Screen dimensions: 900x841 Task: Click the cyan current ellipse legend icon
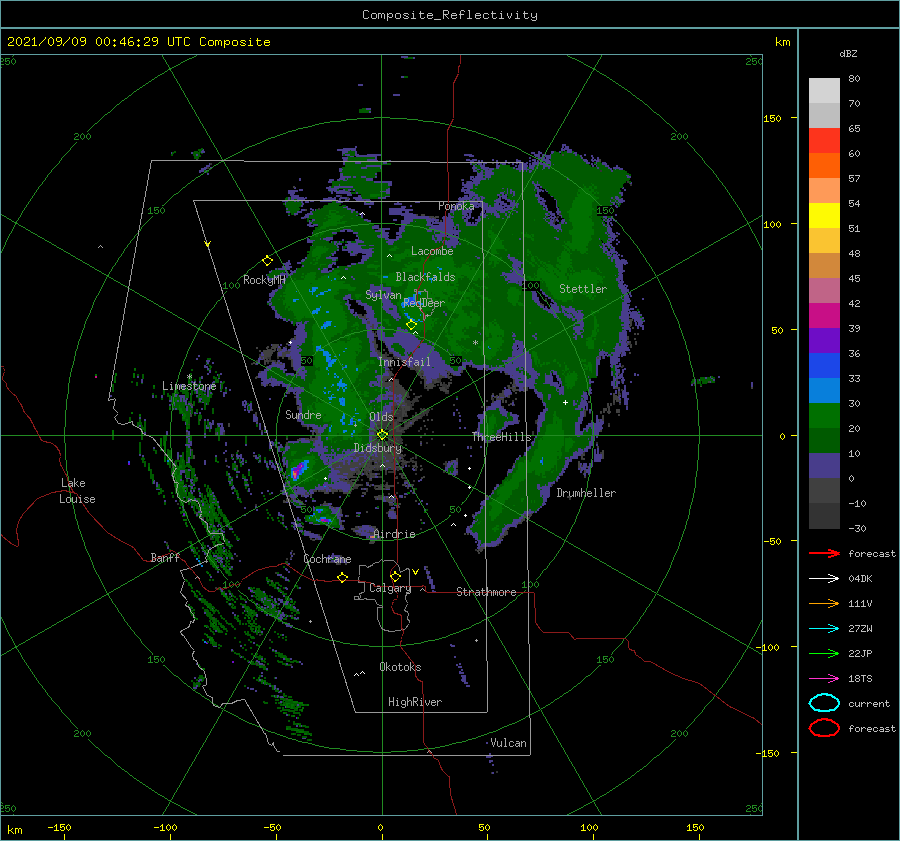pyautogui.click(x=824, y=703)
